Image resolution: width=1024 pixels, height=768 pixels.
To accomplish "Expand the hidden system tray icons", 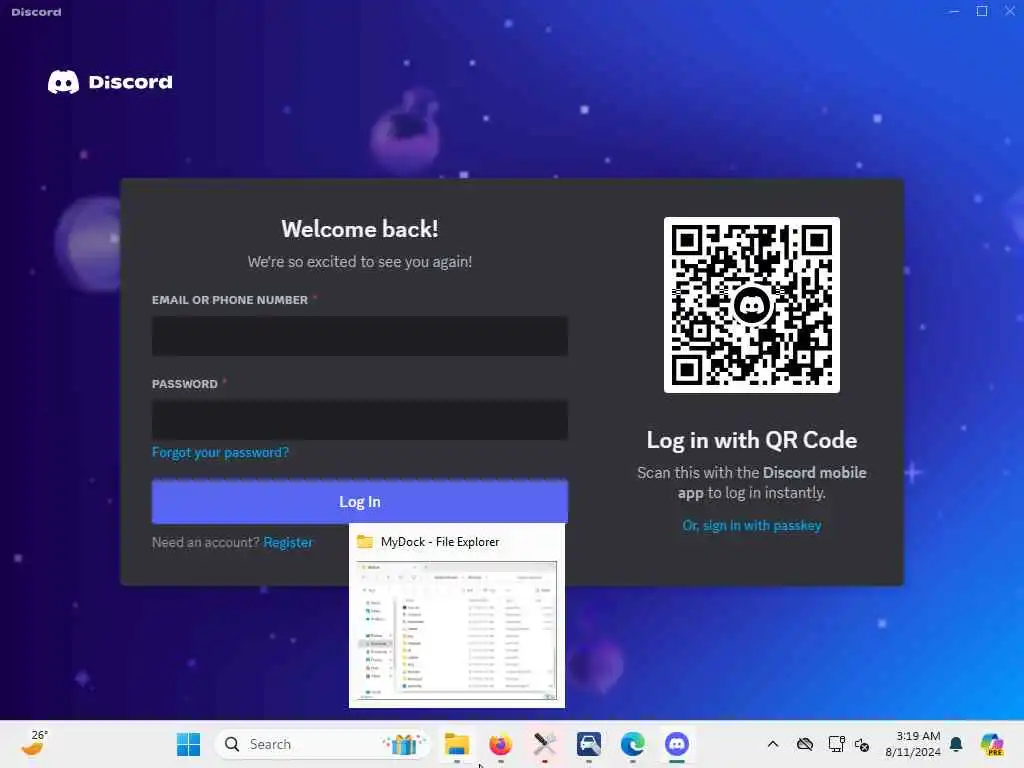I will pos(773,744).
